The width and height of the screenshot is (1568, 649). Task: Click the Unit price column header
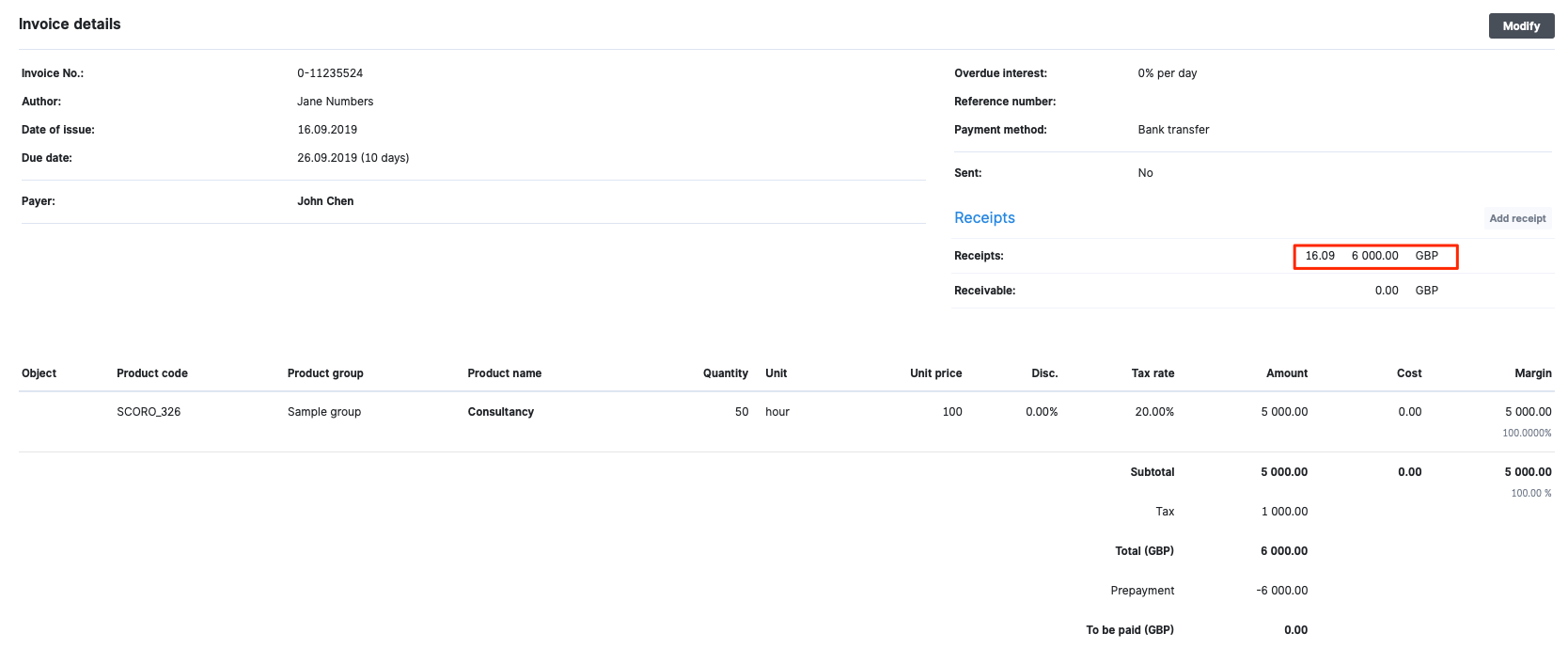[x=935, y=373]
